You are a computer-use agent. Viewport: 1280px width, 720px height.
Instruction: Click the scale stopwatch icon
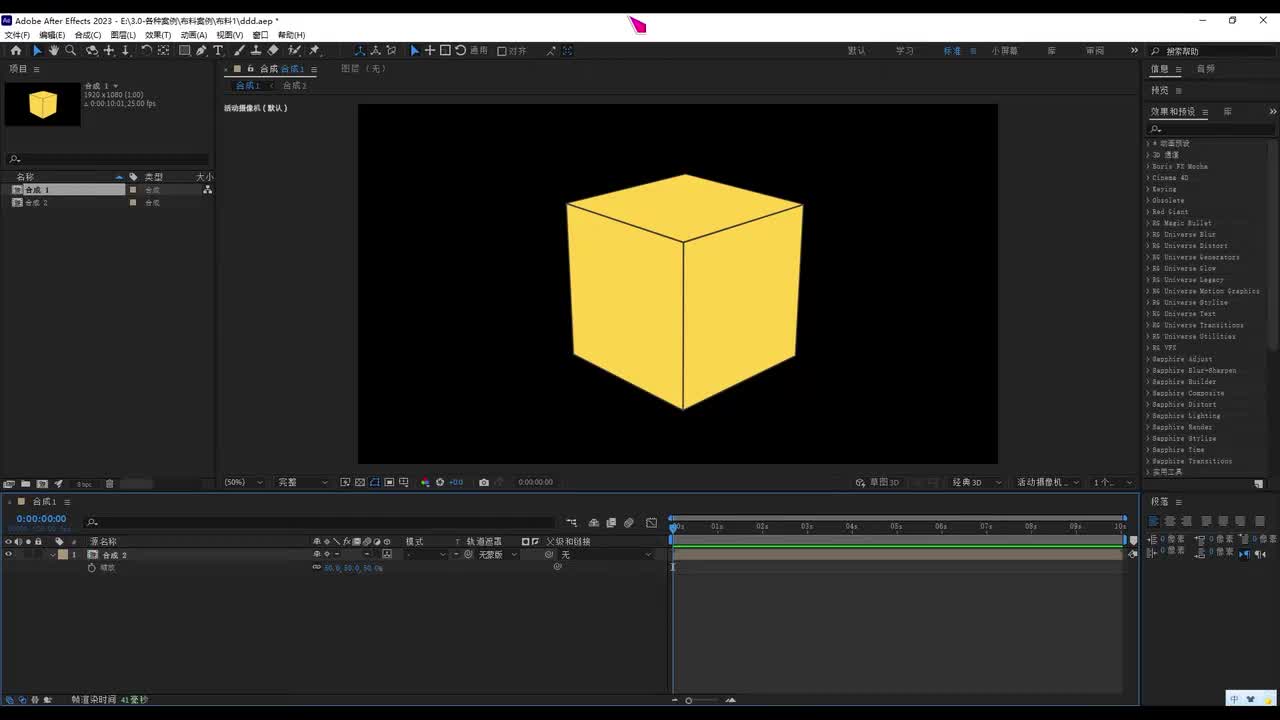[x=92, y=567]
